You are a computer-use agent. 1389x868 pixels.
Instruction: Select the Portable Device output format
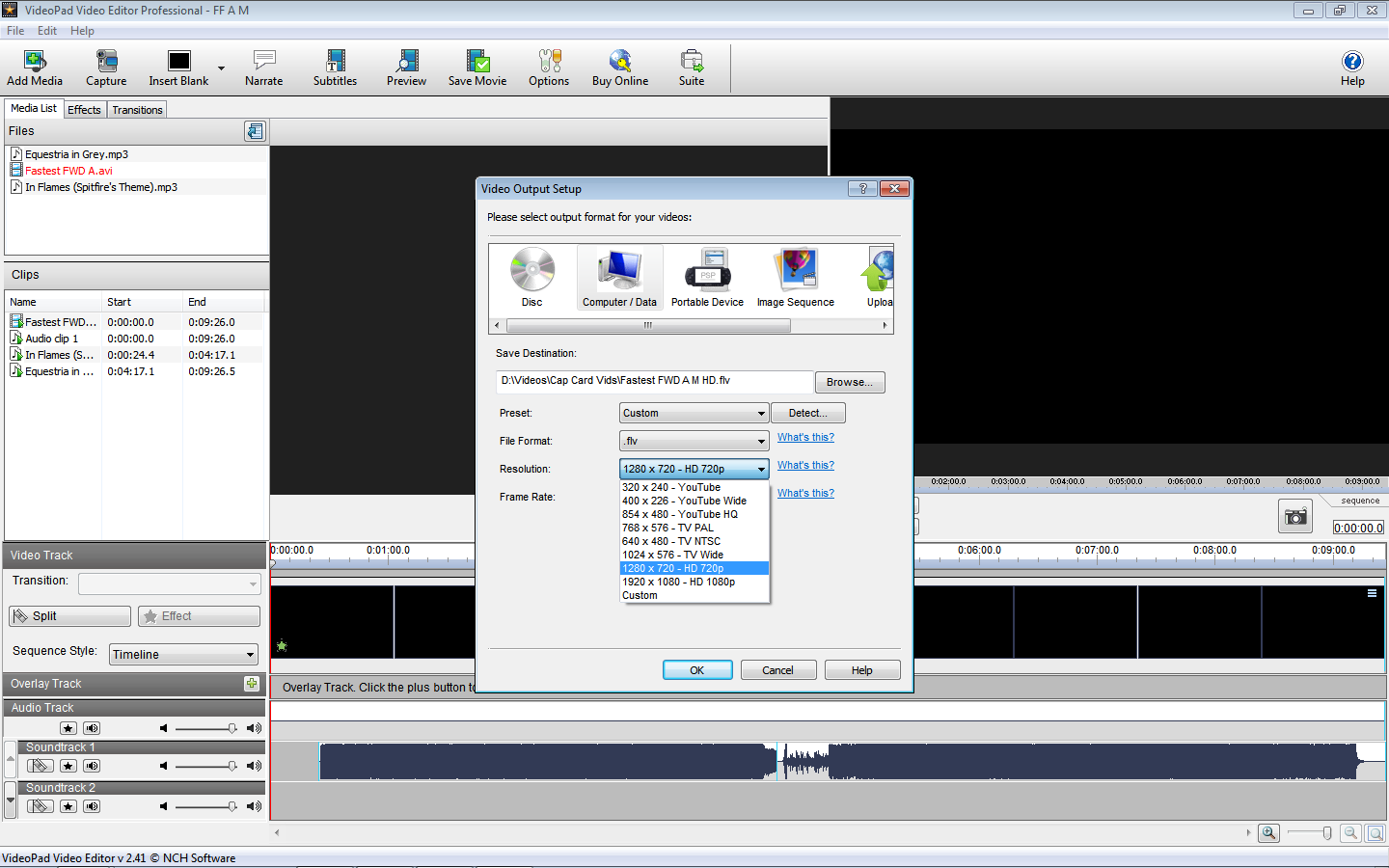point(707,277)
